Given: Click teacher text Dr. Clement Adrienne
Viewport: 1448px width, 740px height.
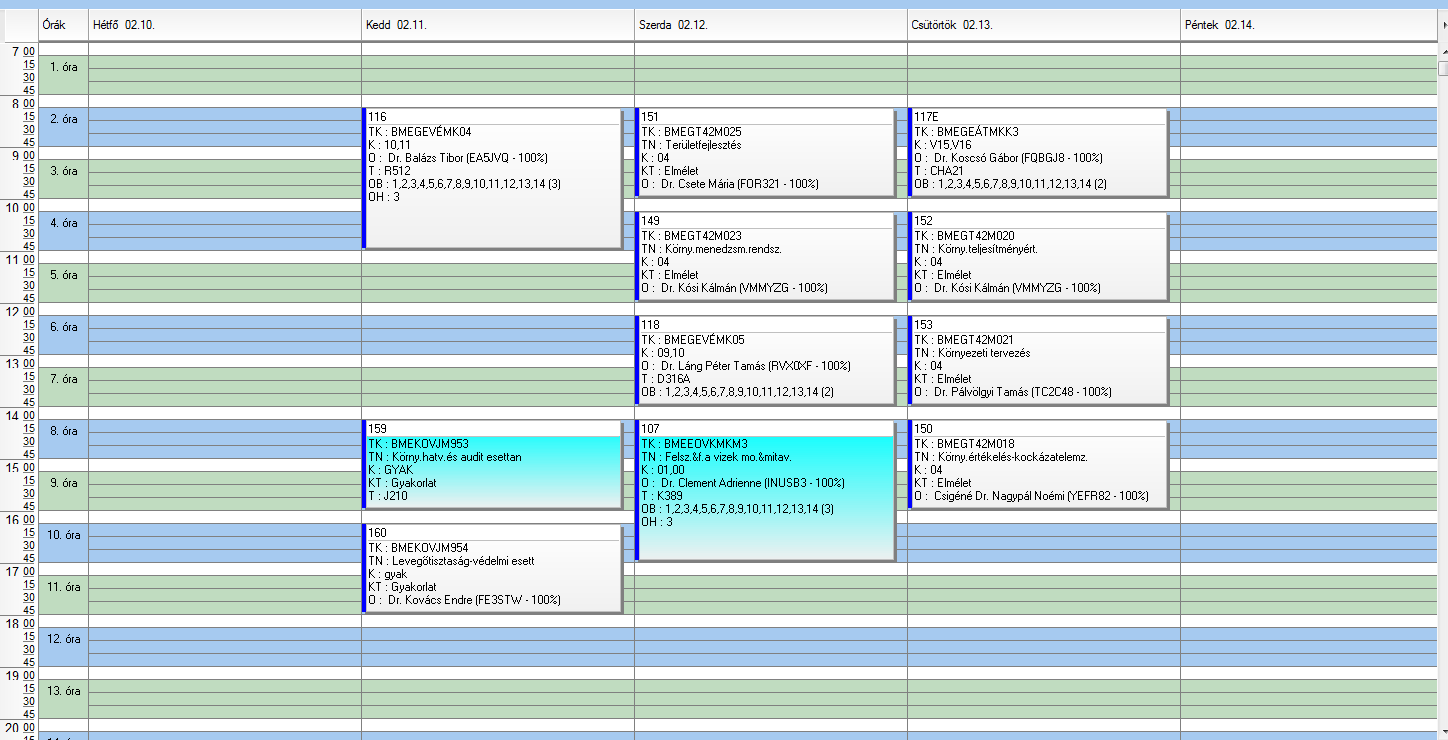Looking at the screenshot, I should point(711,483).
